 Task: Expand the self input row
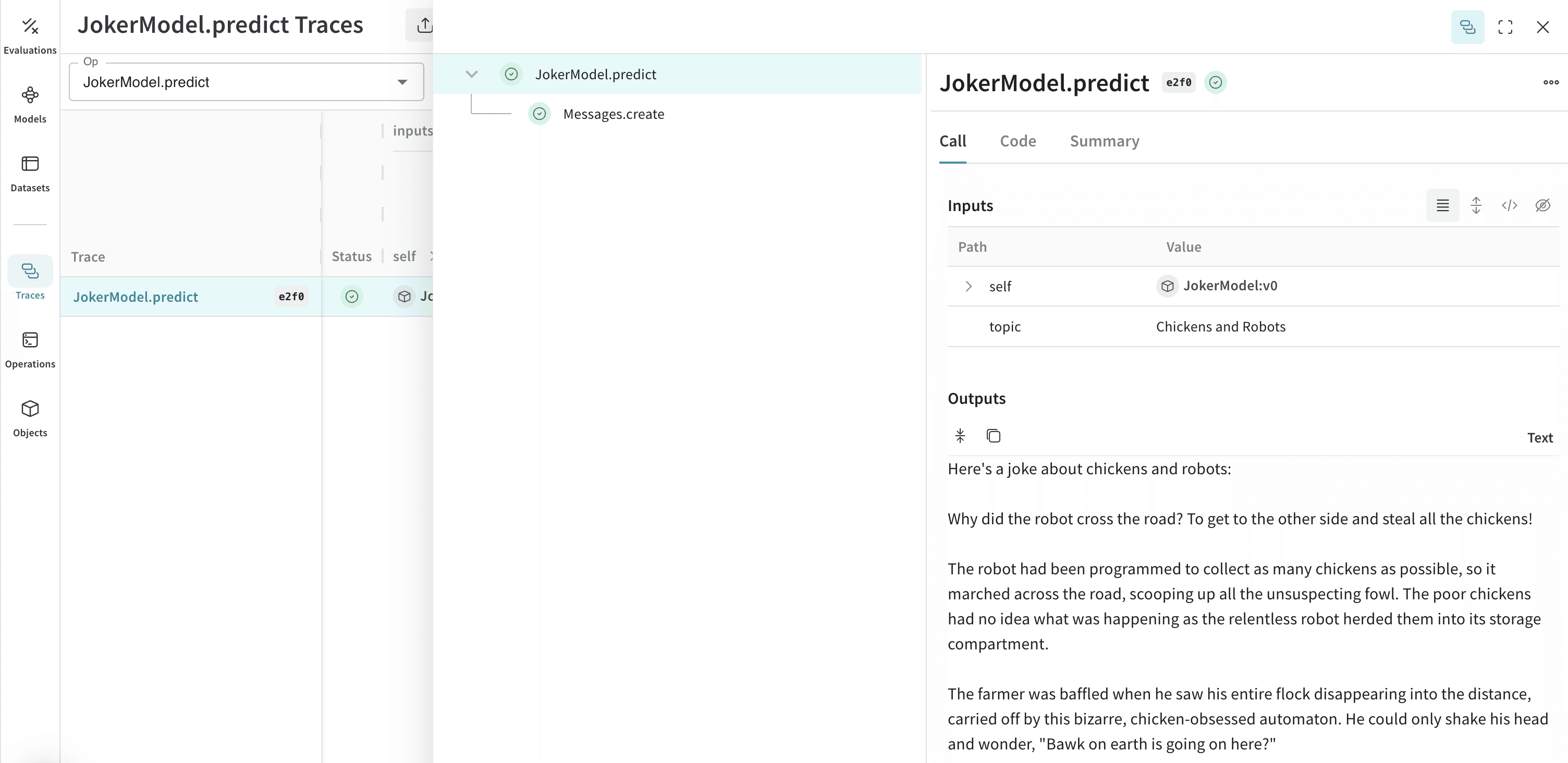[x=969, y=286]
